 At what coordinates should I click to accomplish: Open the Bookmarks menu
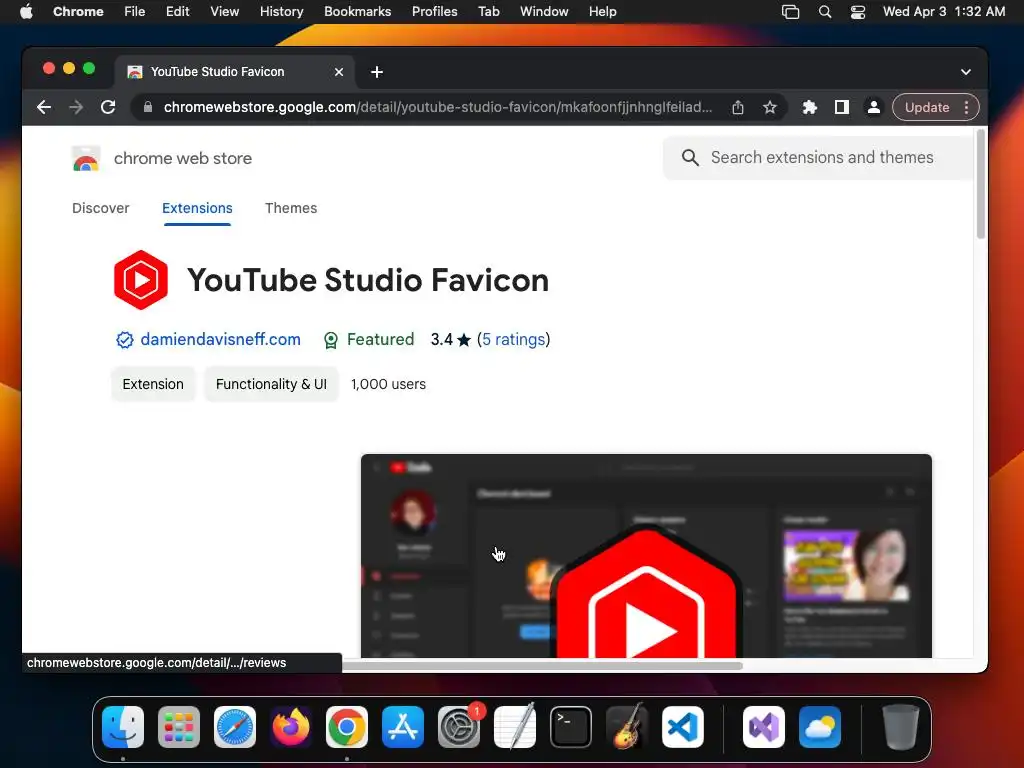click(357, 12)
